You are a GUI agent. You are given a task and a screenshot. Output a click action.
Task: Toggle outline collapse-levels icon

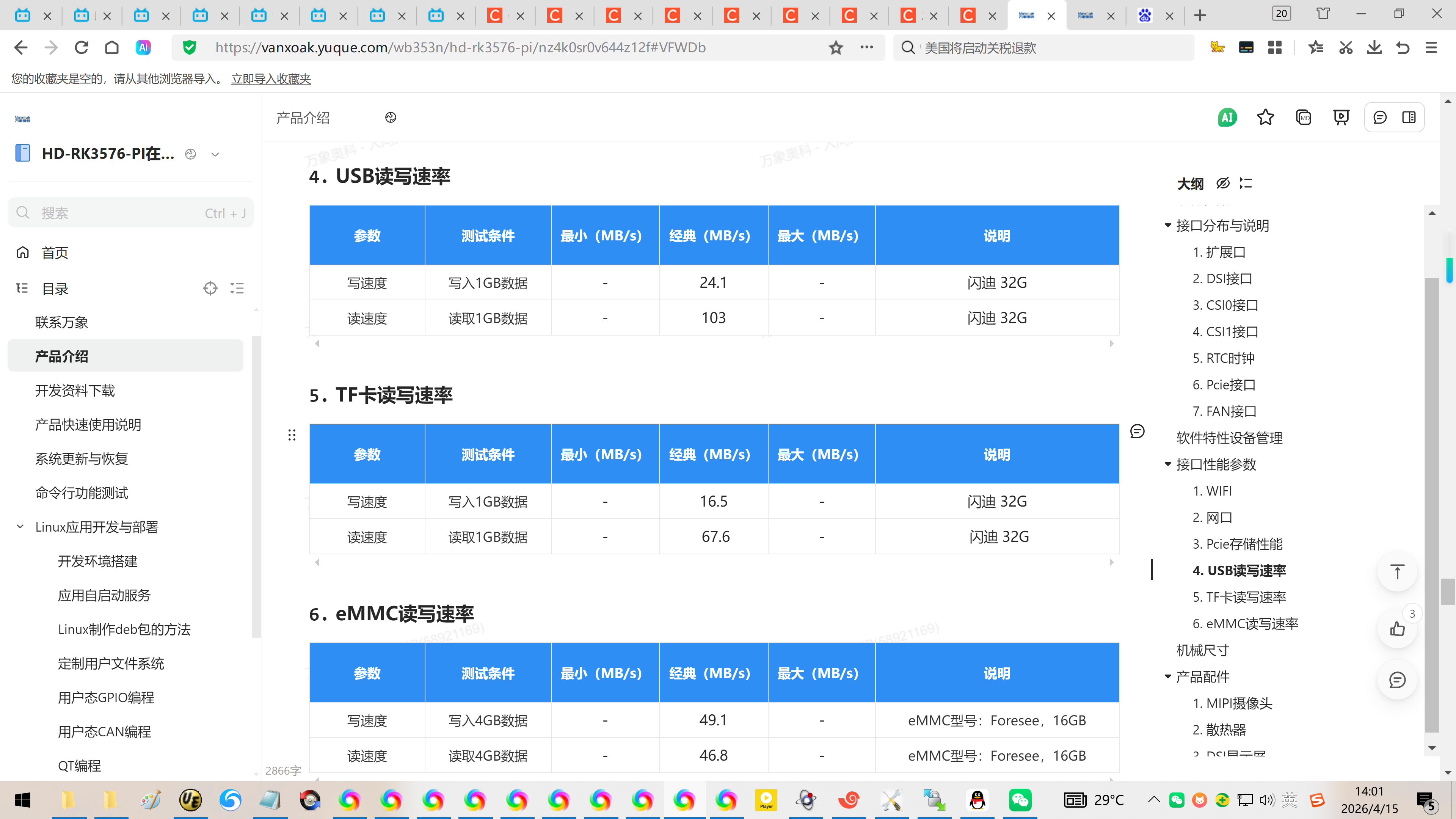1246,183
